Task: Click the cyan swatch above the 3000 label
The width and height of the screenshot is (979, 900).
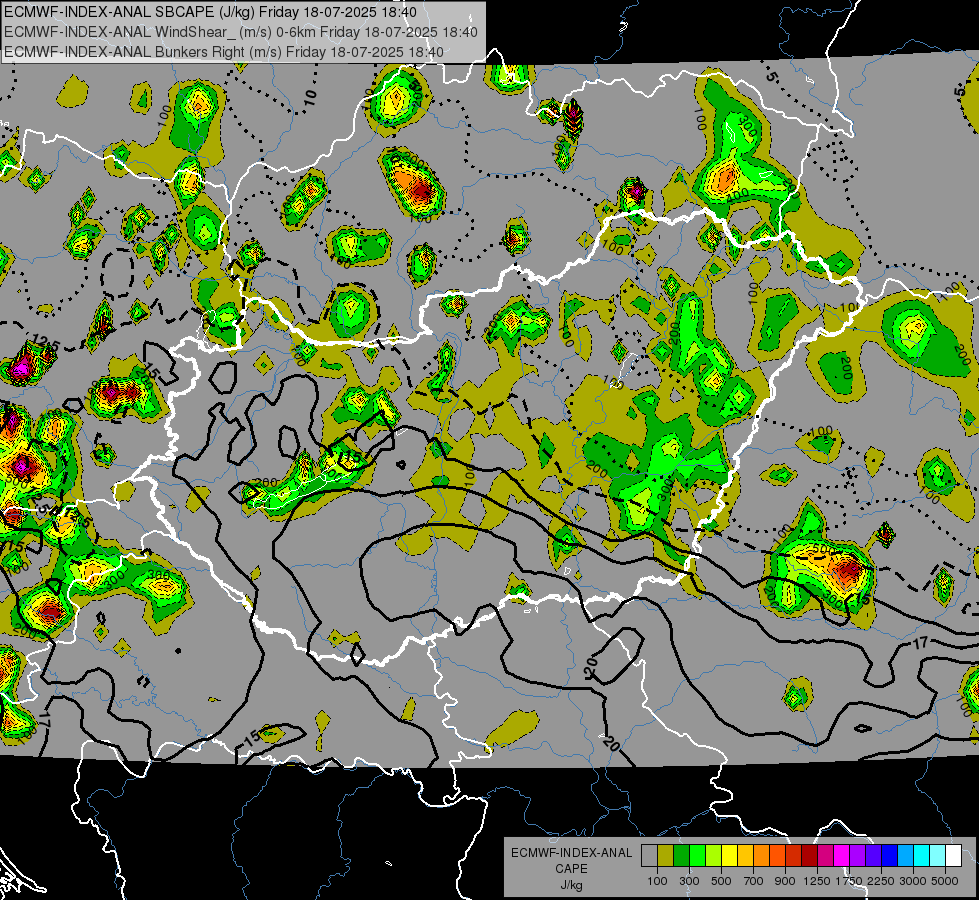Action: (922, 856)
